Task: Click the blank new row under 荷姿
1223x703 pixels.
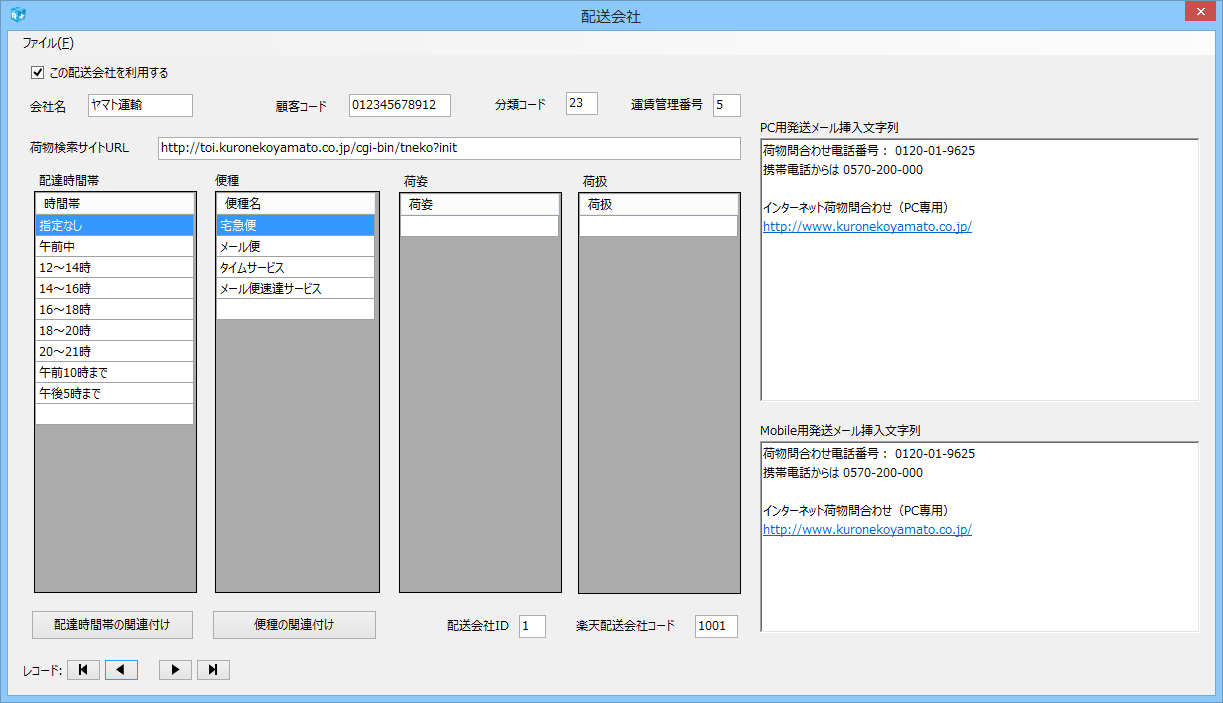Action: click(x=479, y=226)
